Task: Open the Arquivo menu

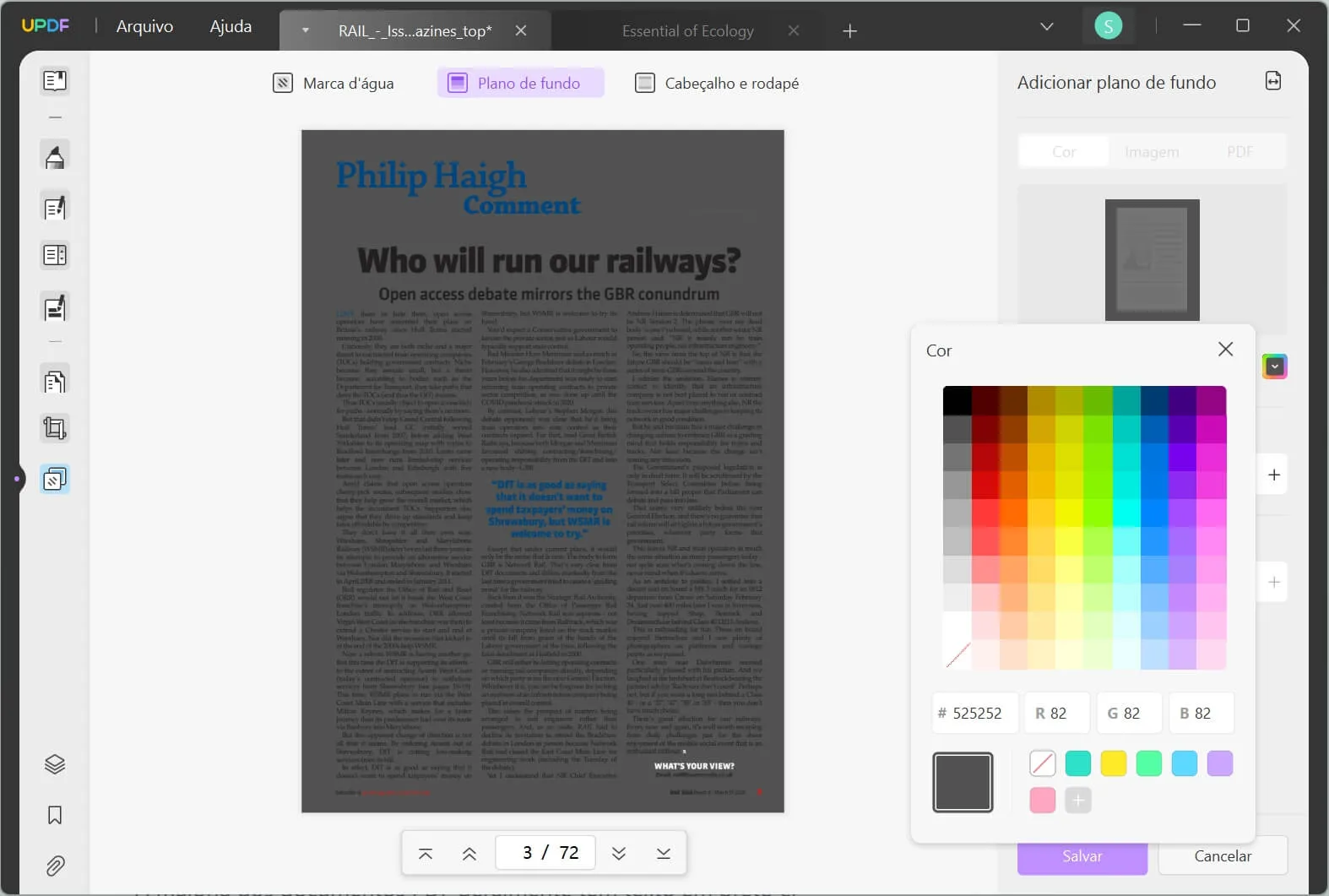Action: (144, 26)
